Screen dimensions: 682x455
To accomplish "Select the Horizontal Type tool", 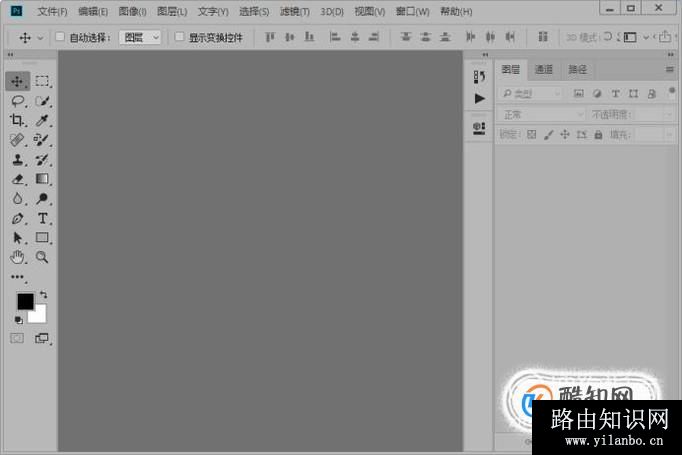I will 42,218.
